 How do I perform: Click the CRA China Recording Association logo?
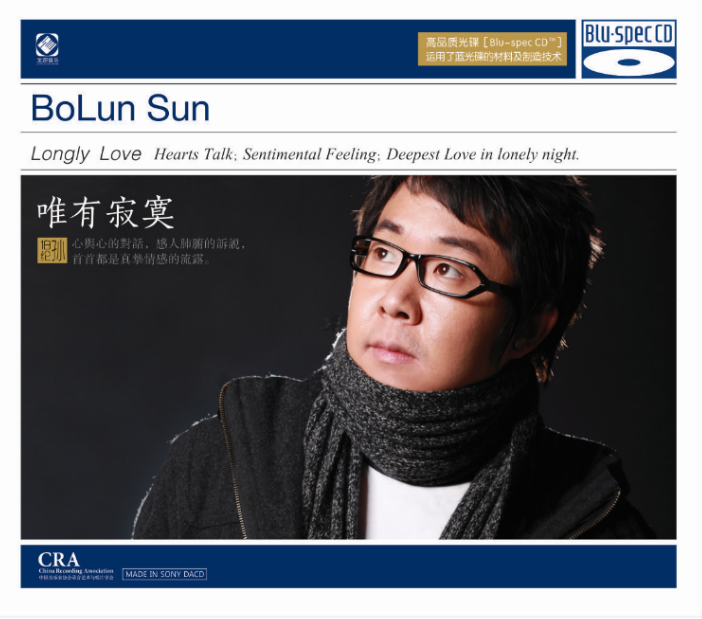point(76,566)
